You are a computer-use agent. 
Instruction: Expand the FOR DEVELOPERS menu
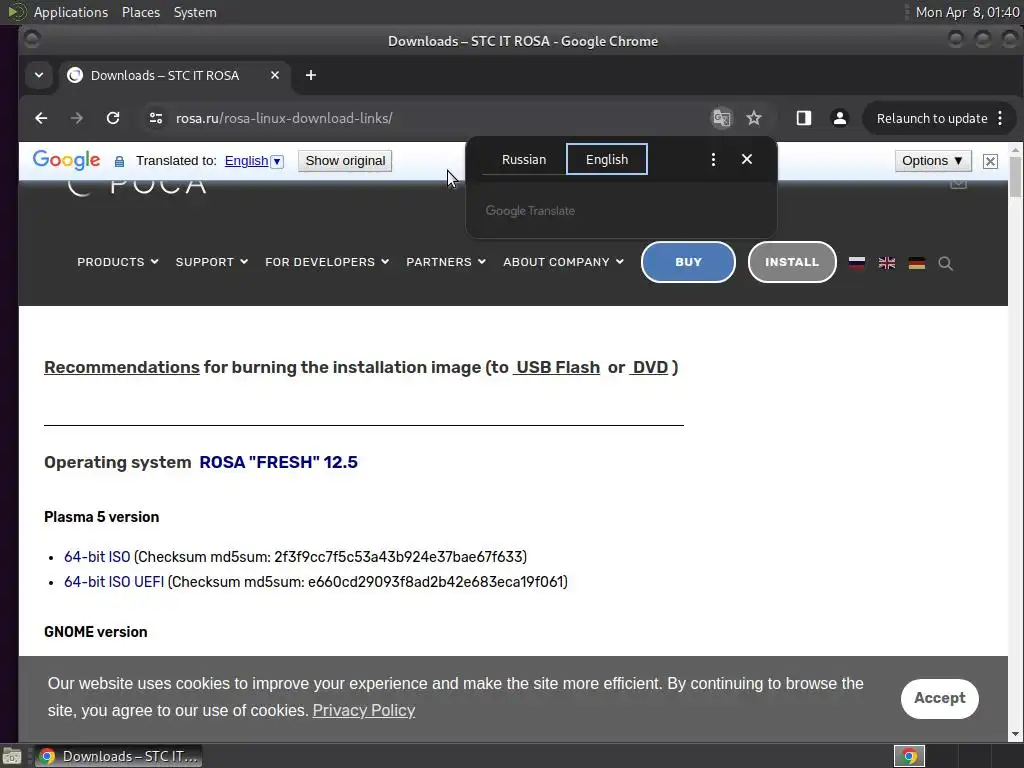(327, 262)
